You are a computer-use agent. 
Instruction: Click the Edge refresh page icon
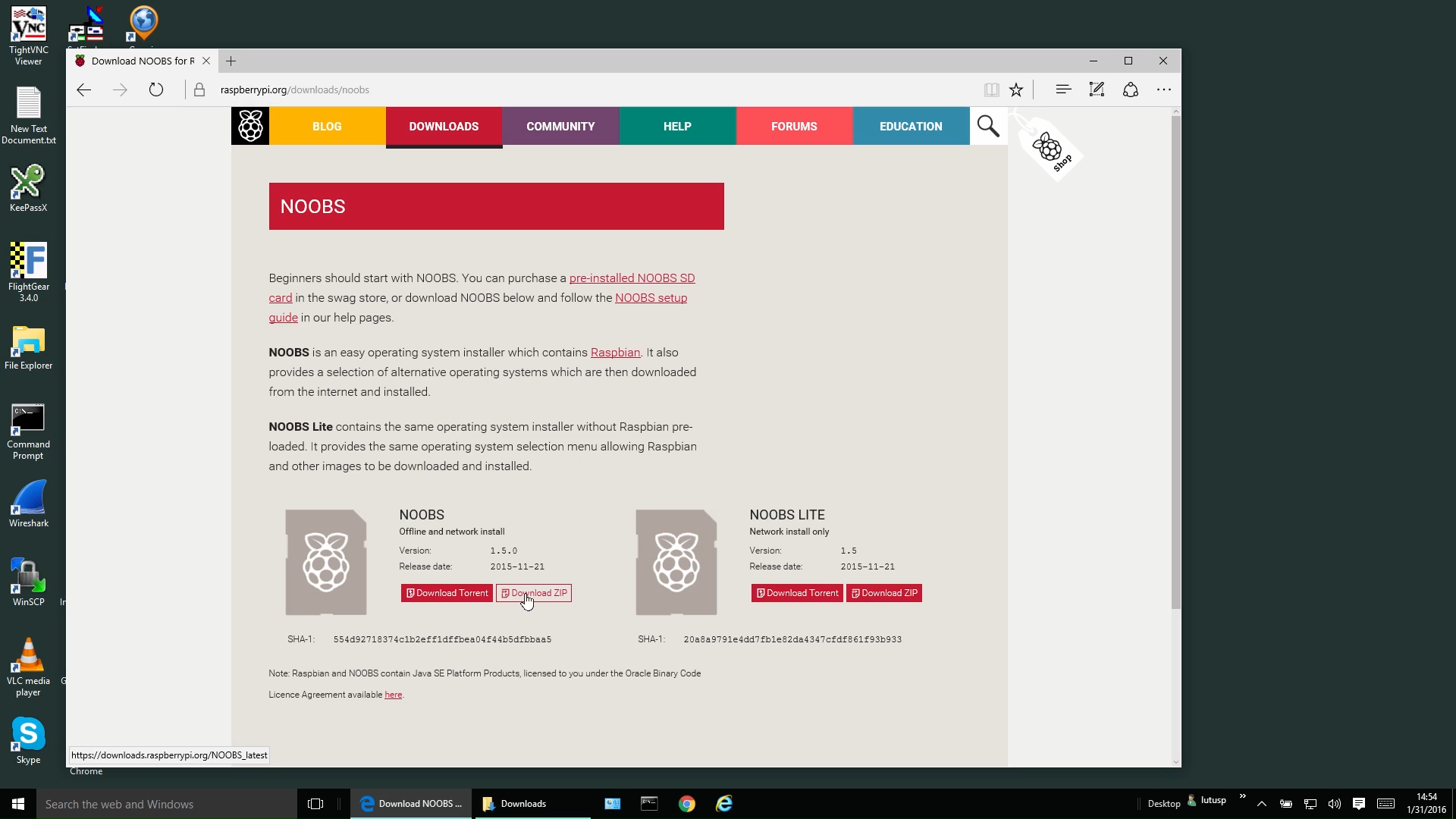click(x=156, y=89)
